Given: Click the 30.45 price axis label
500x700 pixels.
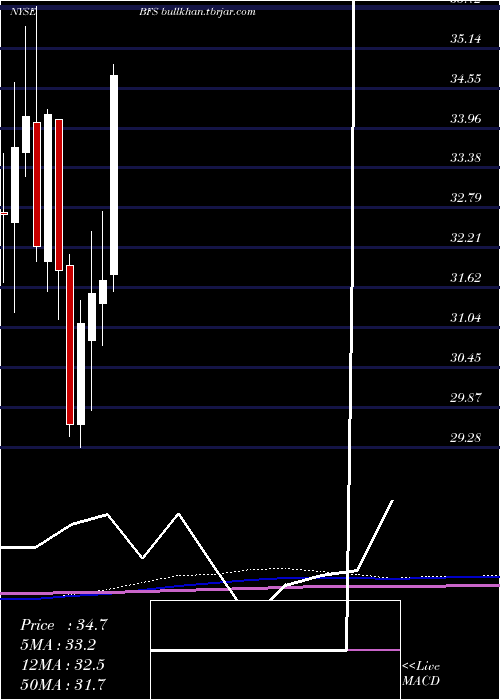Looking at the screenshot, I should click(466, 358).
